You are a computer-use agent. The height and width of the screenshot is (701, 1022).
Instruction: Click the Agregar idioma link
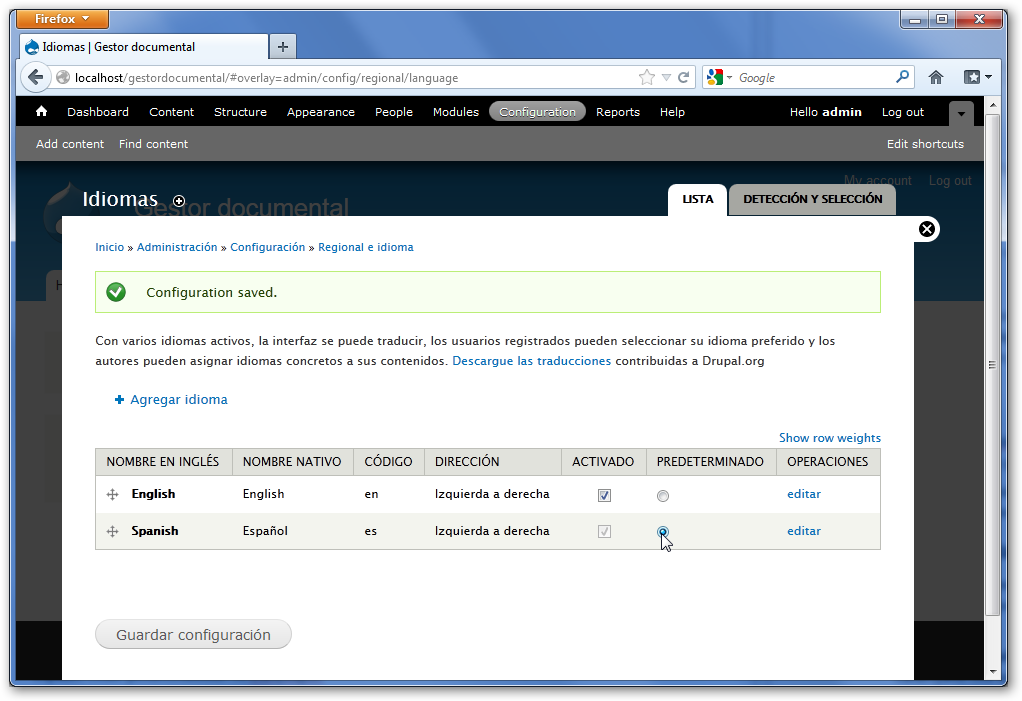178,399
